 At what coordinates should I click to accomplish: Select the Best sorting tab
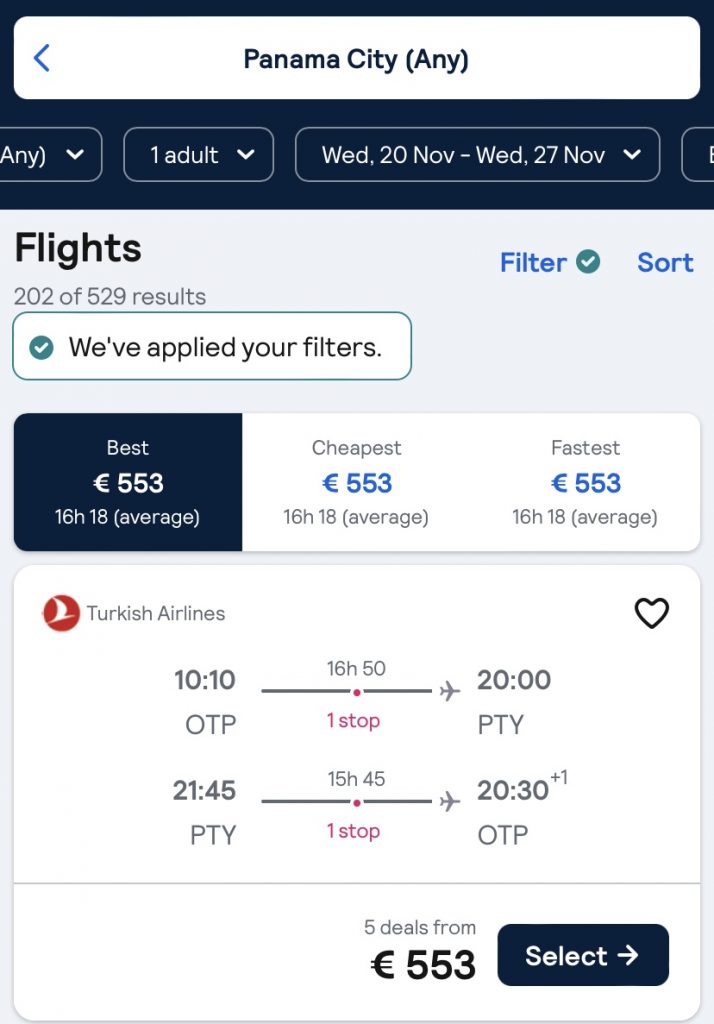coord(128,482)
